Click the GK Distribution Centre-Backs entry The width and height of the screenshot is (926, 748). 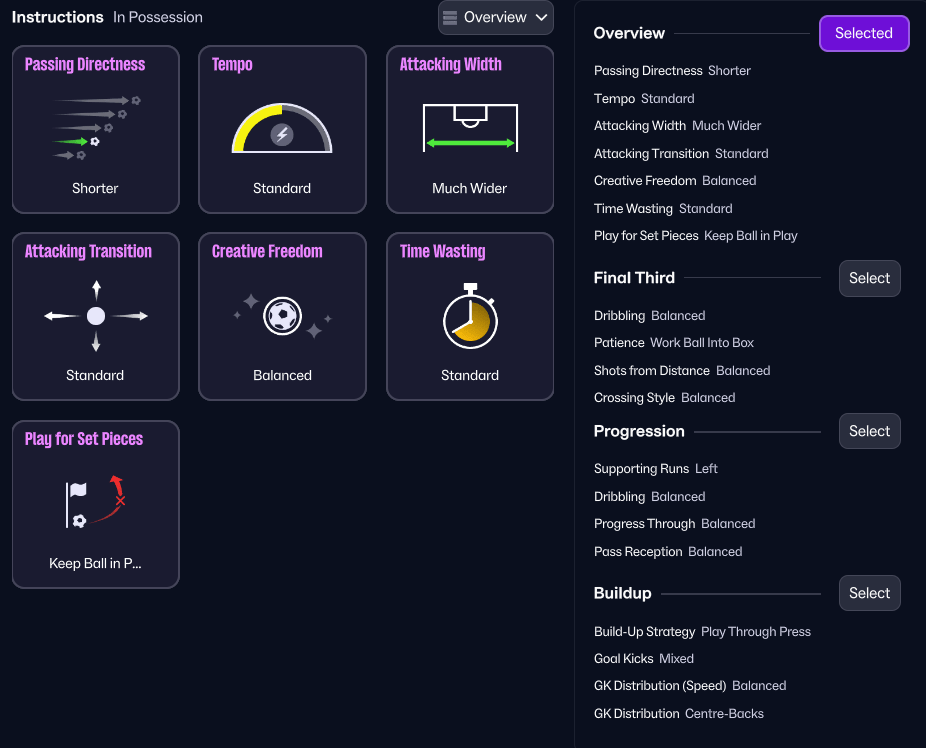pyautogui.click(x=678, y=714)
